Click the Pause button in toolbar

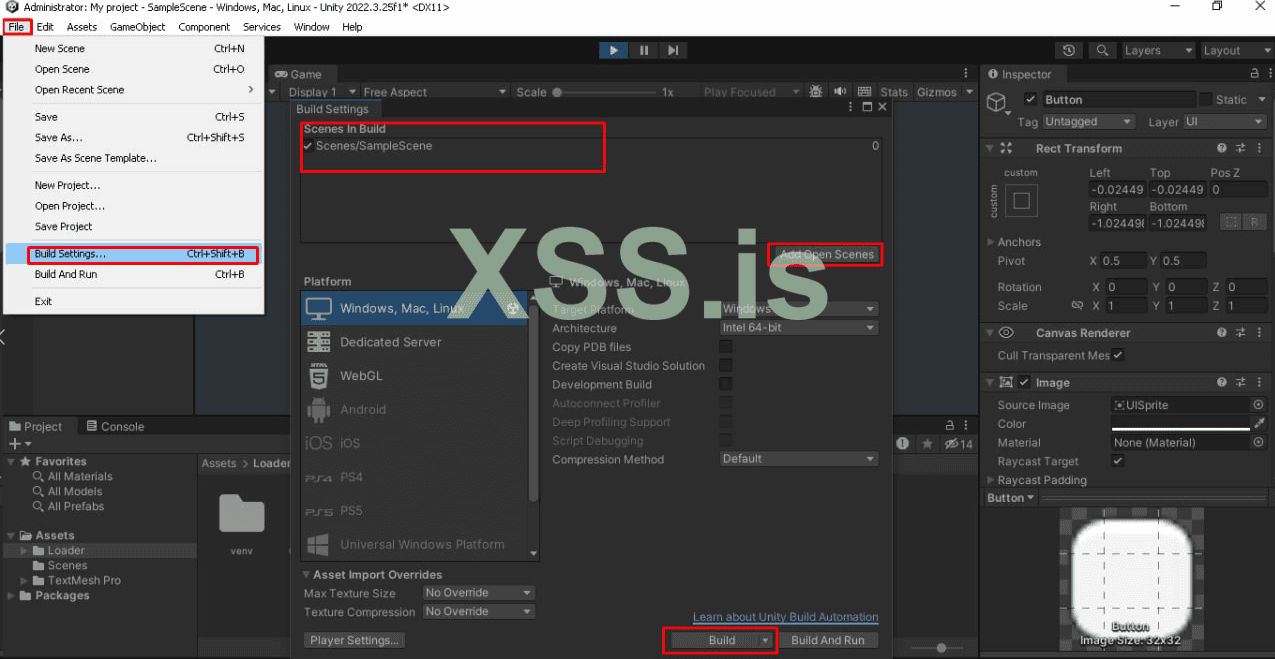coord(643,50)
